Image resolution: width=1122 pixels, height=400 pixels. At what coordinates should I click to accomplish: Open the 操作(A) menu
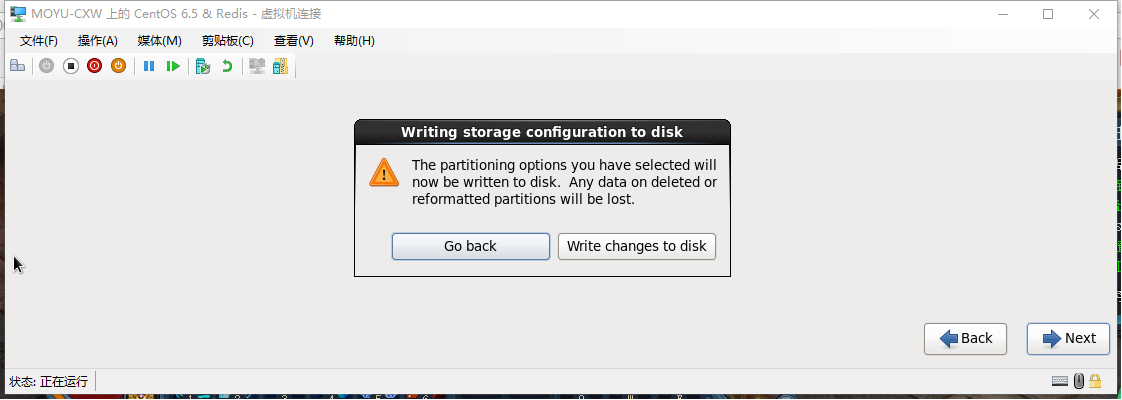[97, 41]
